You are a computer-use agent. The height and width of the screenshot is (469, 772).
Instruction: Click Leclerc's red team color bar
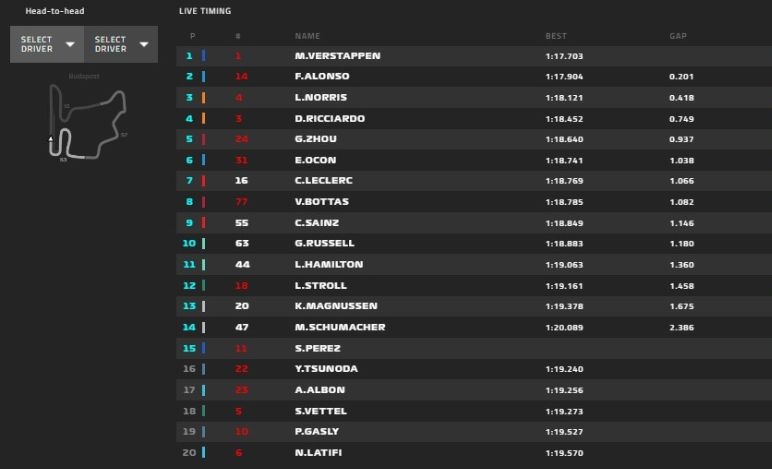(204, 181)
